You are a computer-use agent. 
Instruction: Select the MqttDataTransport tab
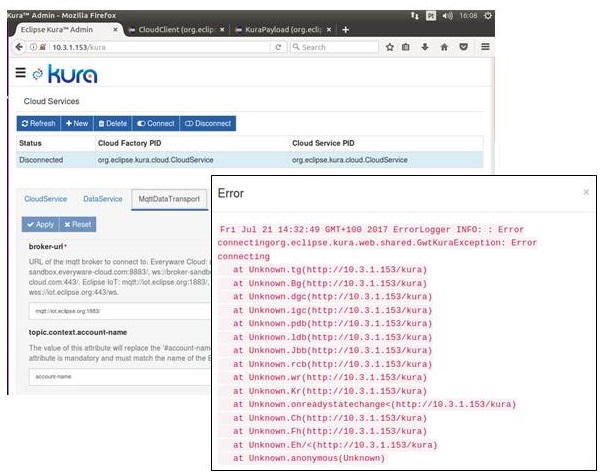pos(169,199)
